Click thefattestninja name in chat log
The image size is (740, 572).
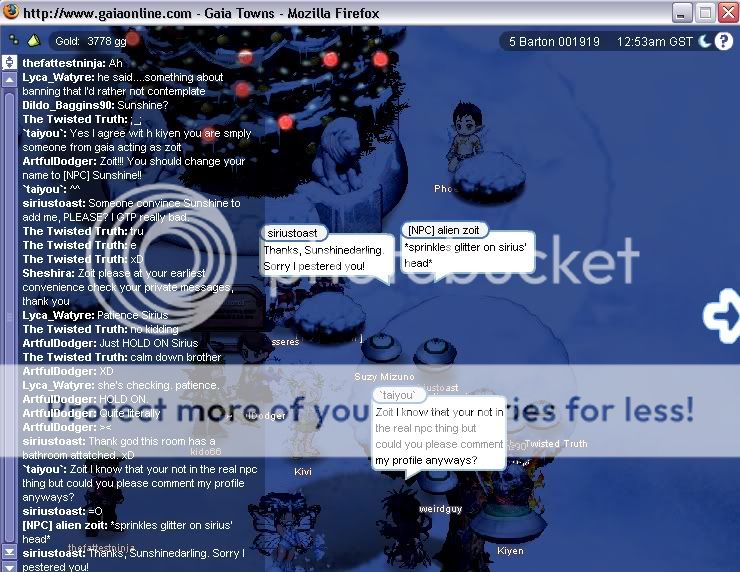[x=64, y=63]
